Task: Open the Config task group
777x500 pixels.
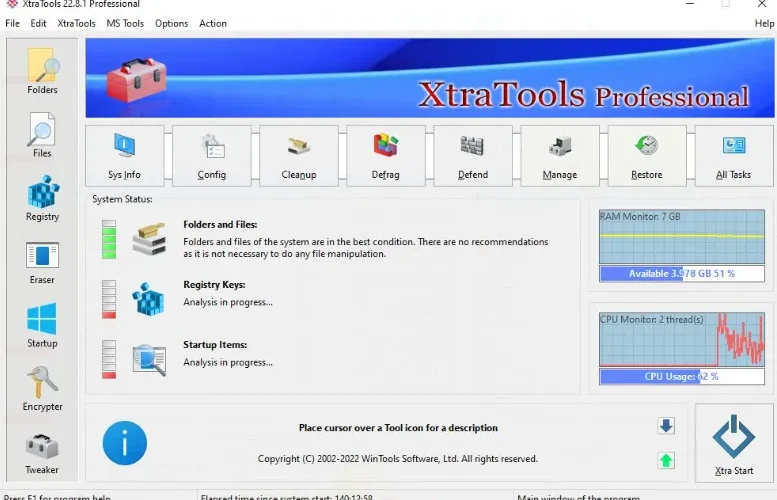Action: pos(212,156)
